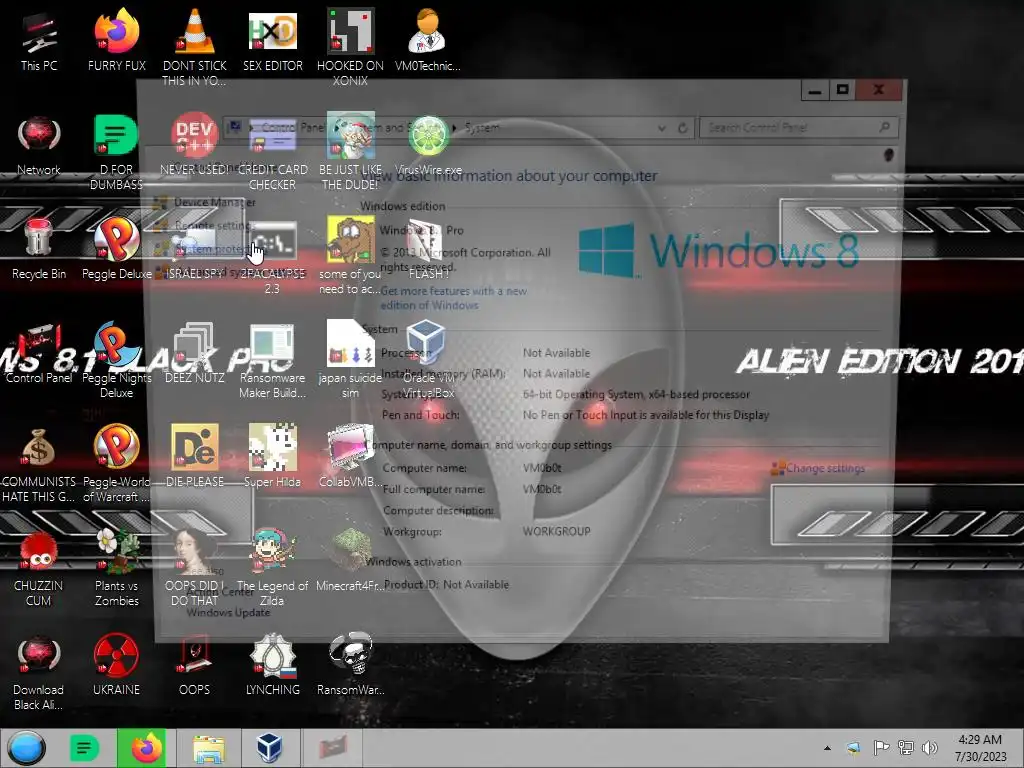
Task: Open the volume speaker tray icon
Action: (929, 748)
